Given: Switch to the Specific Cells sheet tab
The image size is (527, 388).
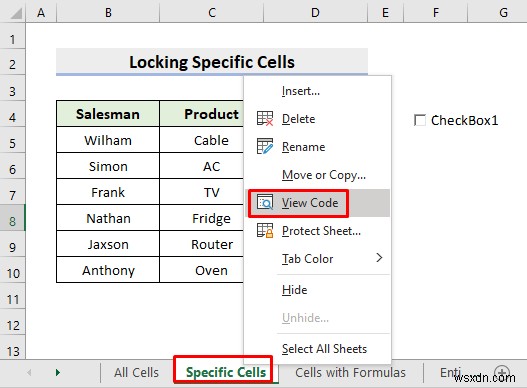Looking at the screenshot, I should coord(226,372).
